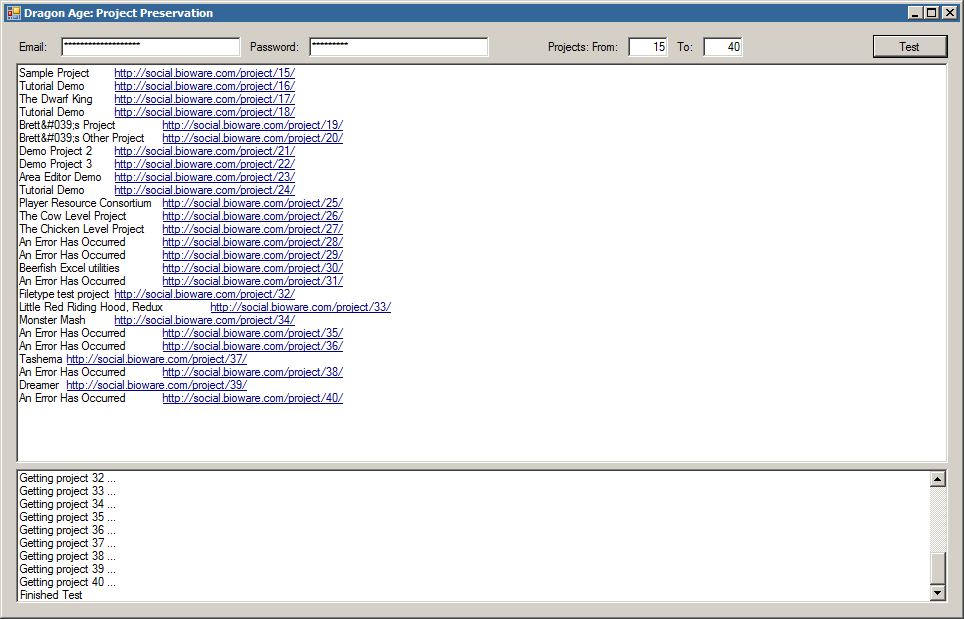Open the Tutorial Demo project 16 link

point(204,86)
